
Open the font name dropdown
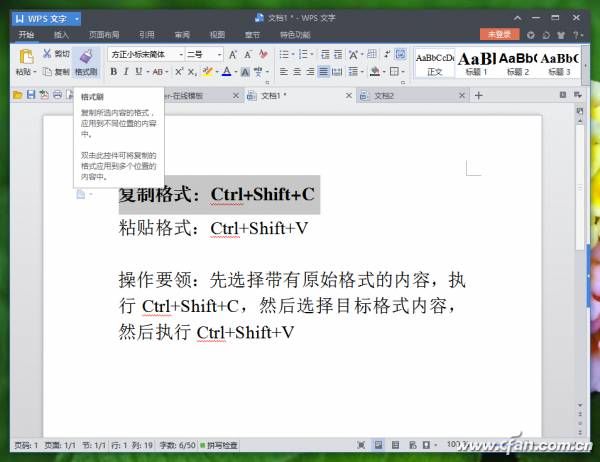[181, 55]
